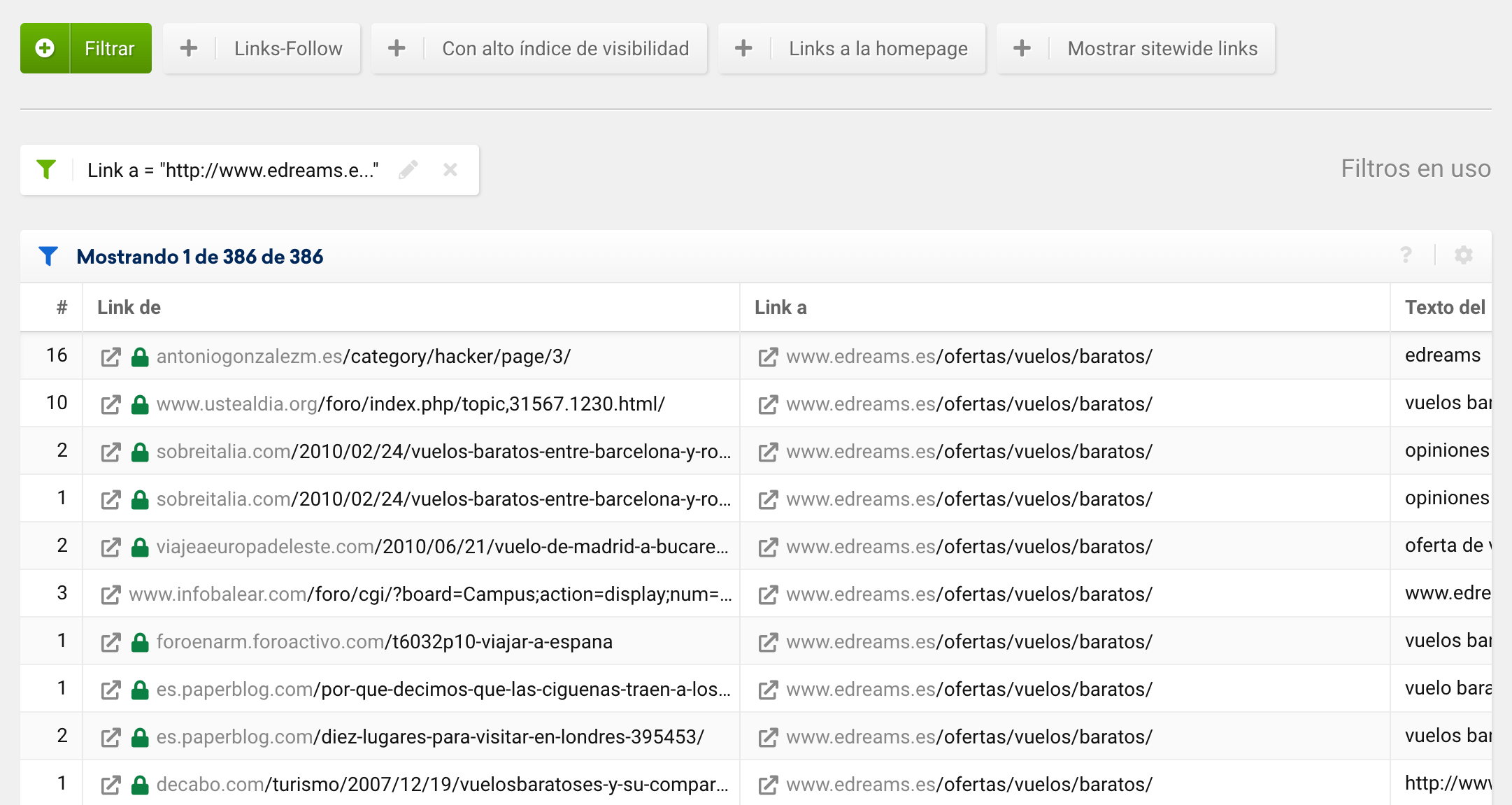1512x805 pixels.
Task: Click the lock icon for foroenarm.foroactivo.com
Action: [x=140, y=643]
